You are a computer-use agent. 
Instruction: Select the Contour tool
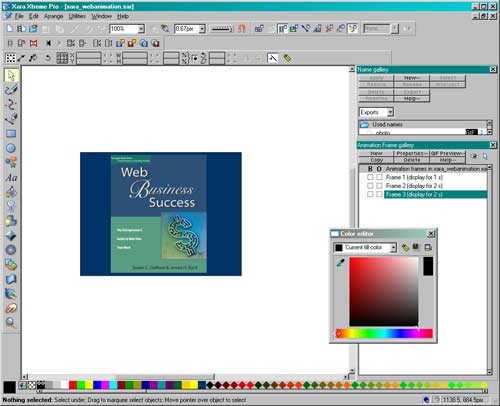[x=11, y=250]
